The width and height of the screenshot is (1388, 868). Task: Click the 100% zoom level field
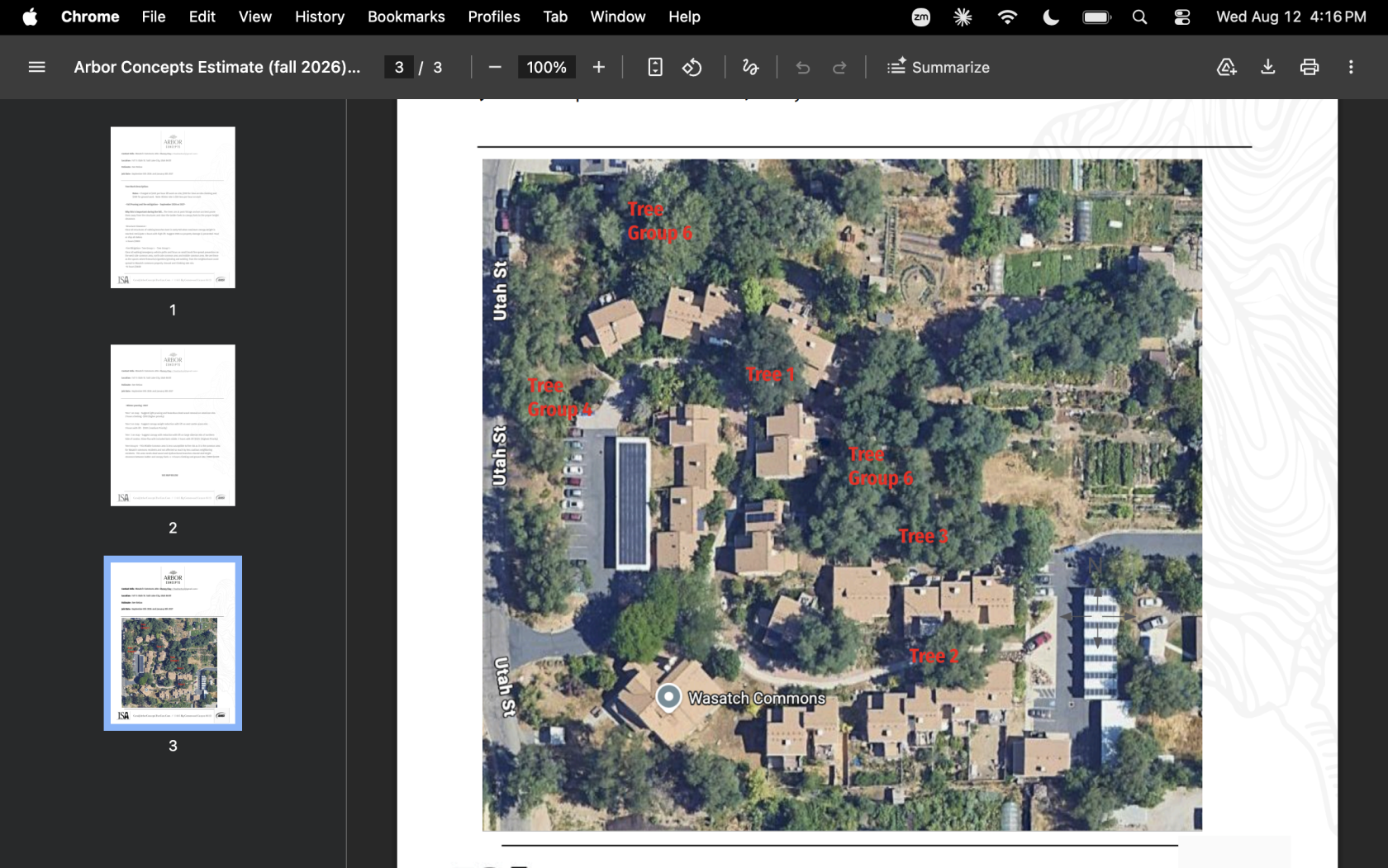546,67
